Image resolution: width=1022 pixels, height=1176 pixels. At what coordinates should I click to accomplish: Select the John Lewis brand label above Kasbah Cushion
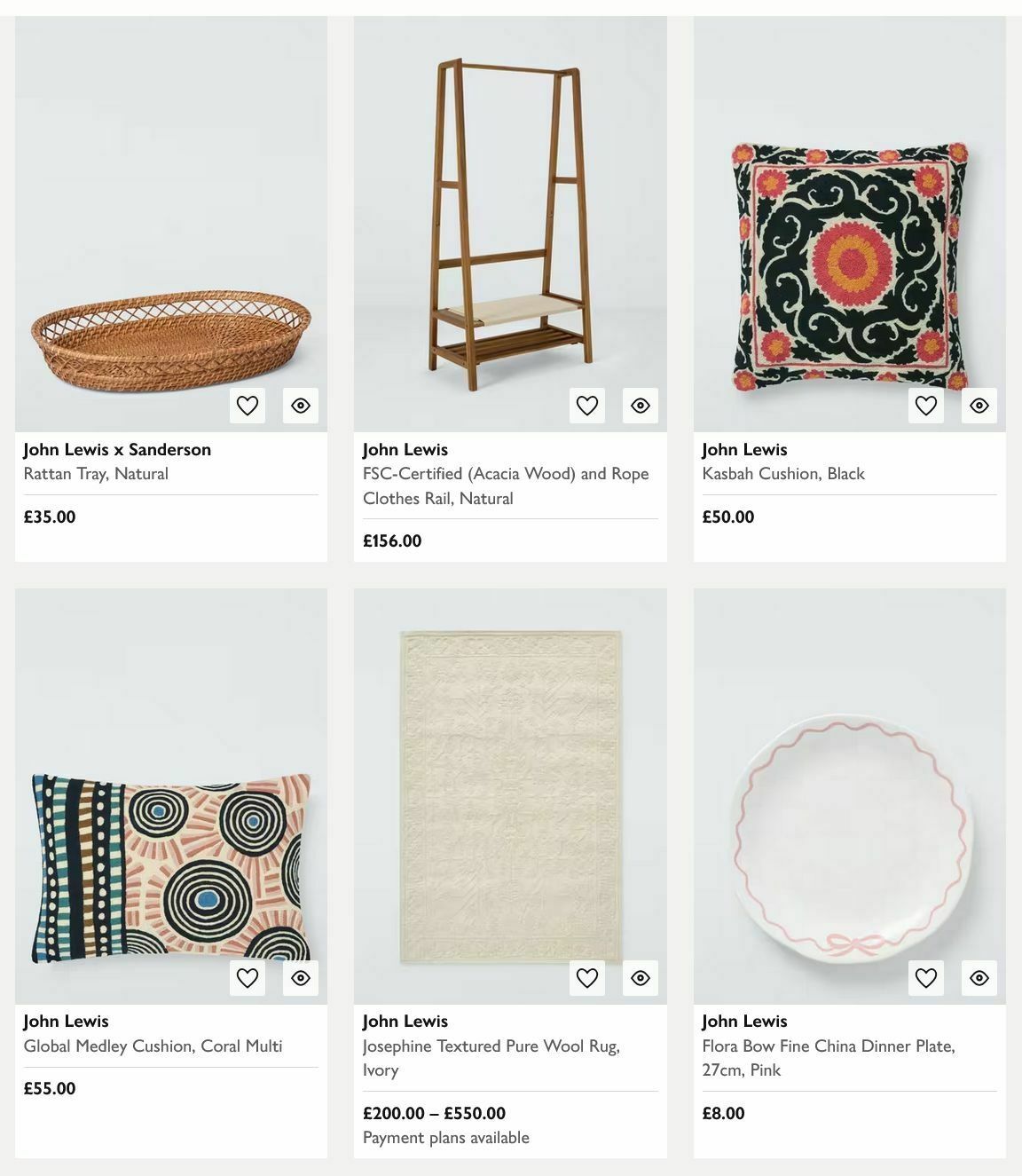point(743,449)
